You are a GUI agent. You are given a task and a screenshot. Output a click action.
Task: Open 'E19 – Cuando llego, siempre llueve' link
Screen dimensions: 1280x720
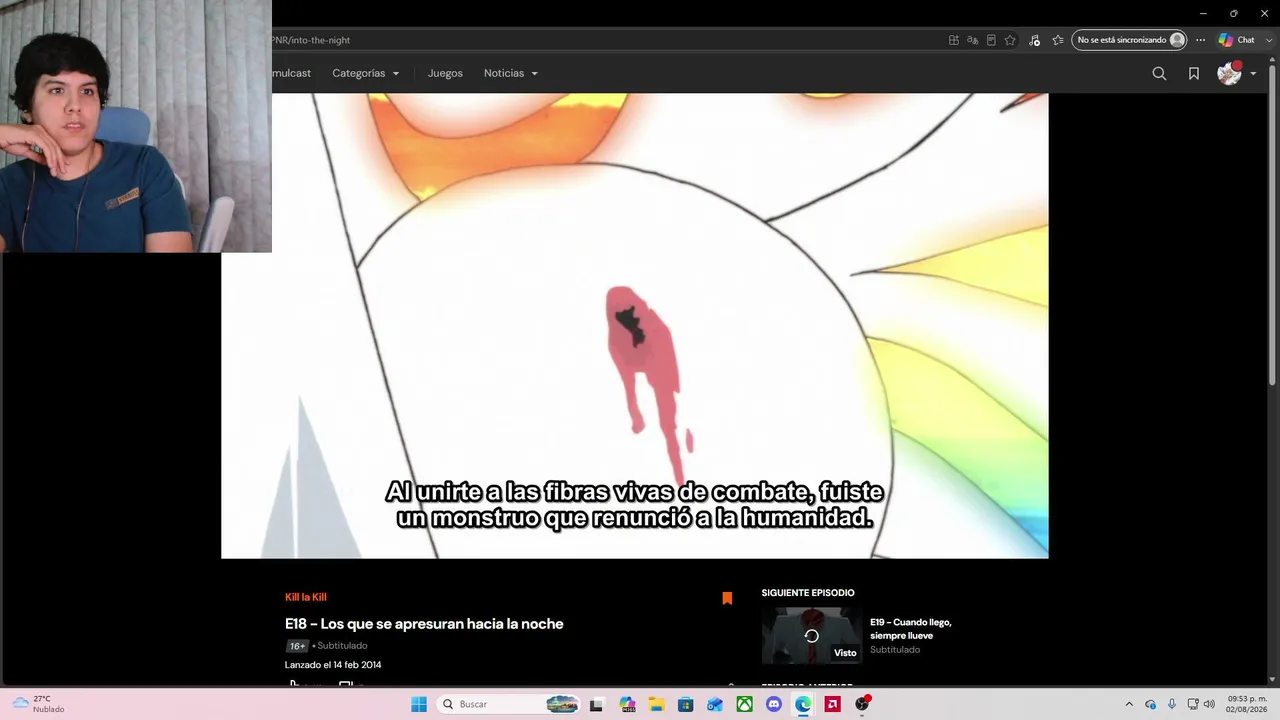[x=911, y=628]
